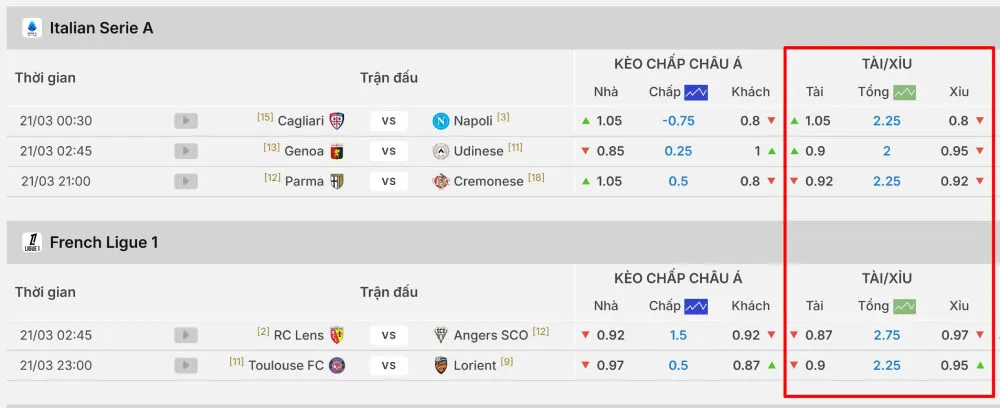Viewport: 1000px width, 408px height.
Task: Open total goals chart icon in Ligue 1
Action: click(905, 306)
